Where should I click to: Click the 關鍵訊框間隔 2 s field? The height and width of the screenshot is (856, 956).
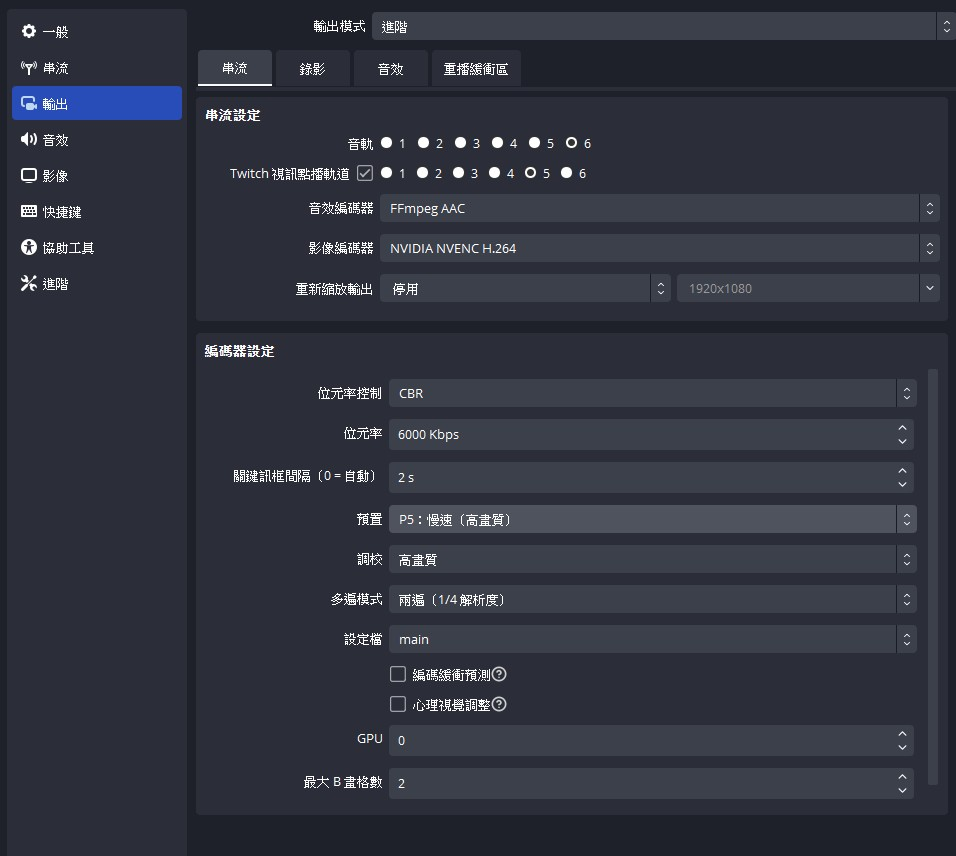tap(651, 477)
